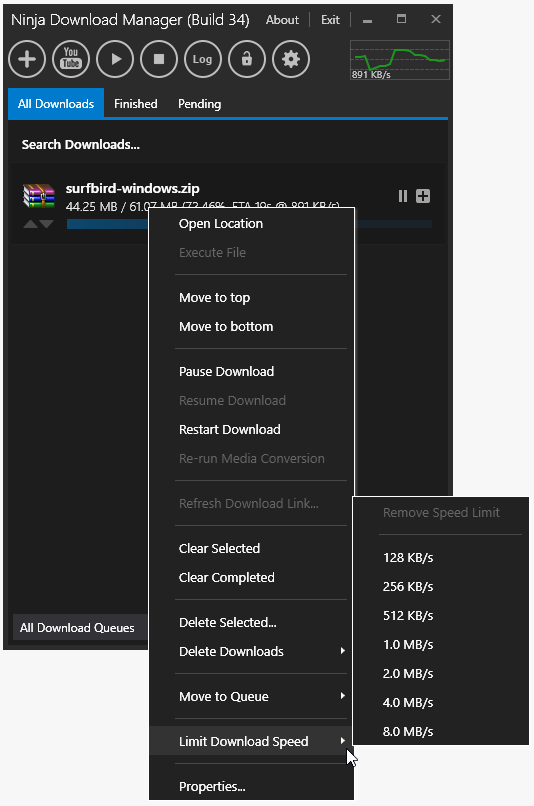Open the YouTube download tool

point(71,59)
